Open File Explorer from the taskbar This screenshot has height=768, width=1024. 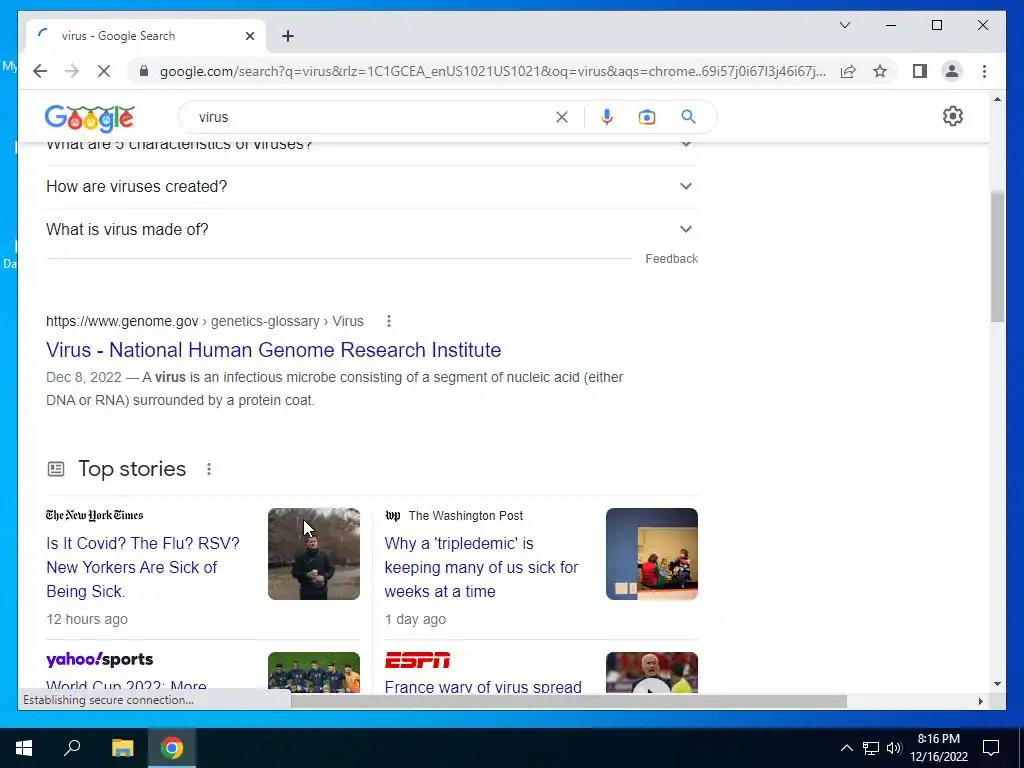122,748
